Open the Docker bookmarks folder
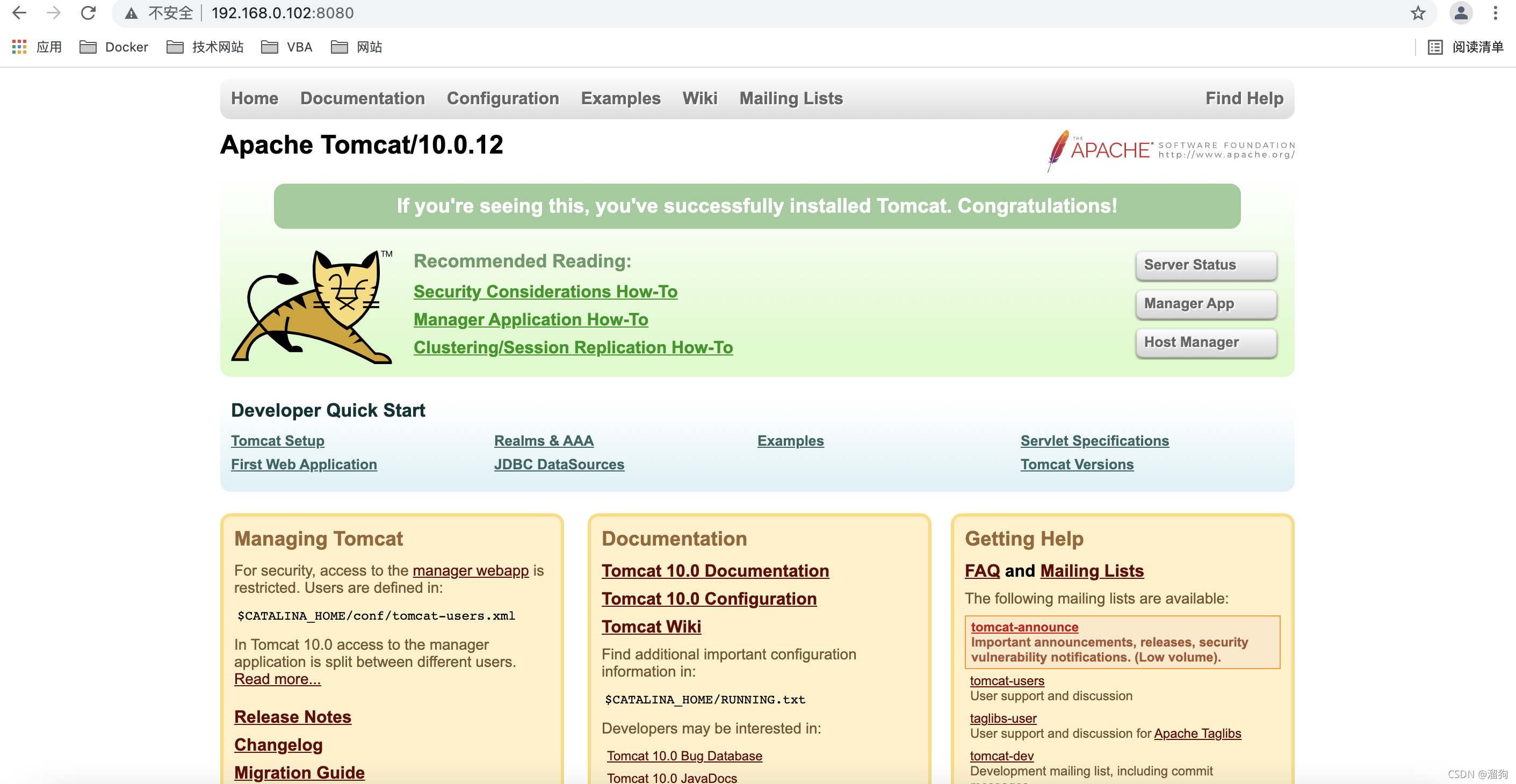Screen dimensions: 1516x784 tap(114, 47)
